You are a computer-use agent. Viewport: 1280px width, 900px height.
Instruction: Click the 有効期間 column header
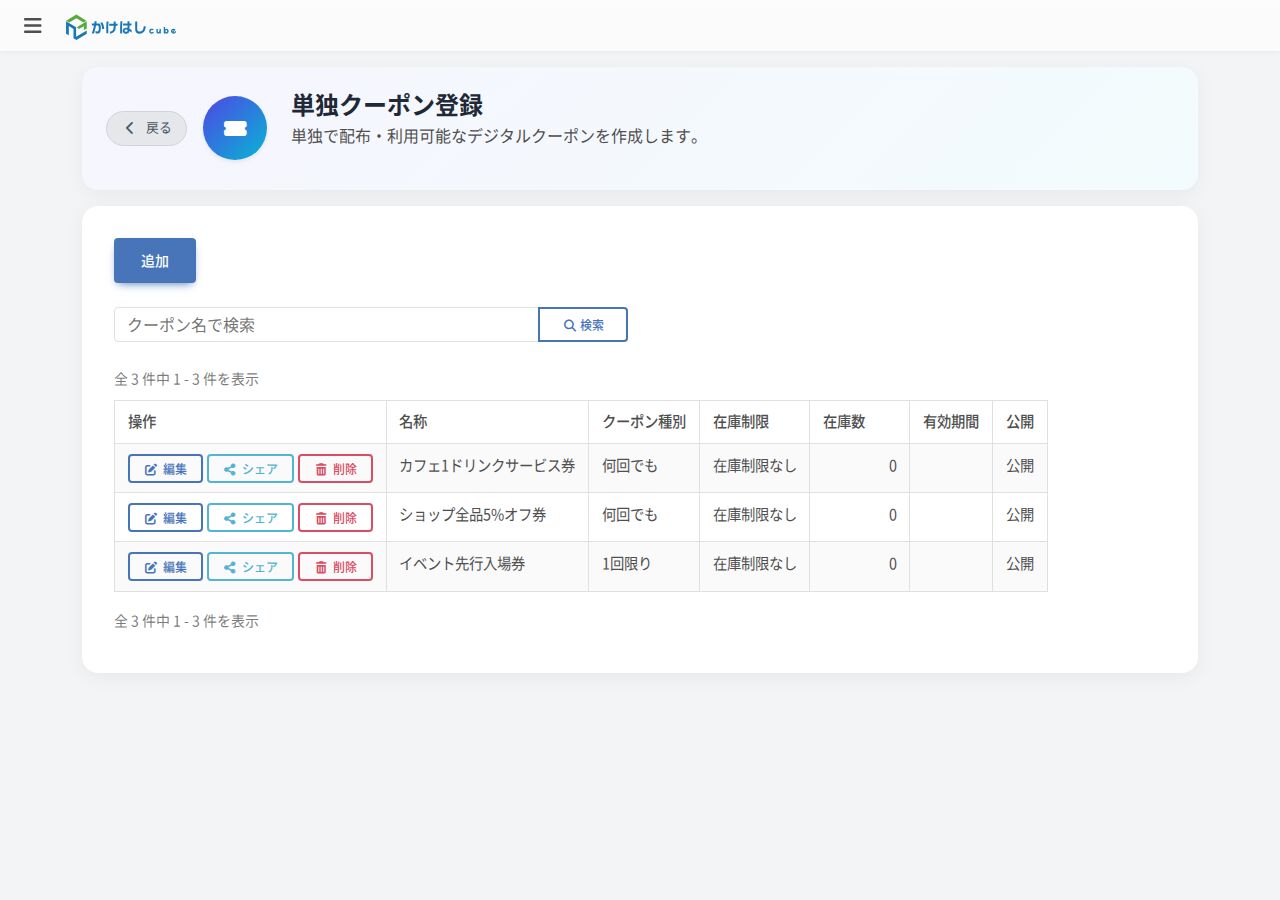click(x=951, y=422)
